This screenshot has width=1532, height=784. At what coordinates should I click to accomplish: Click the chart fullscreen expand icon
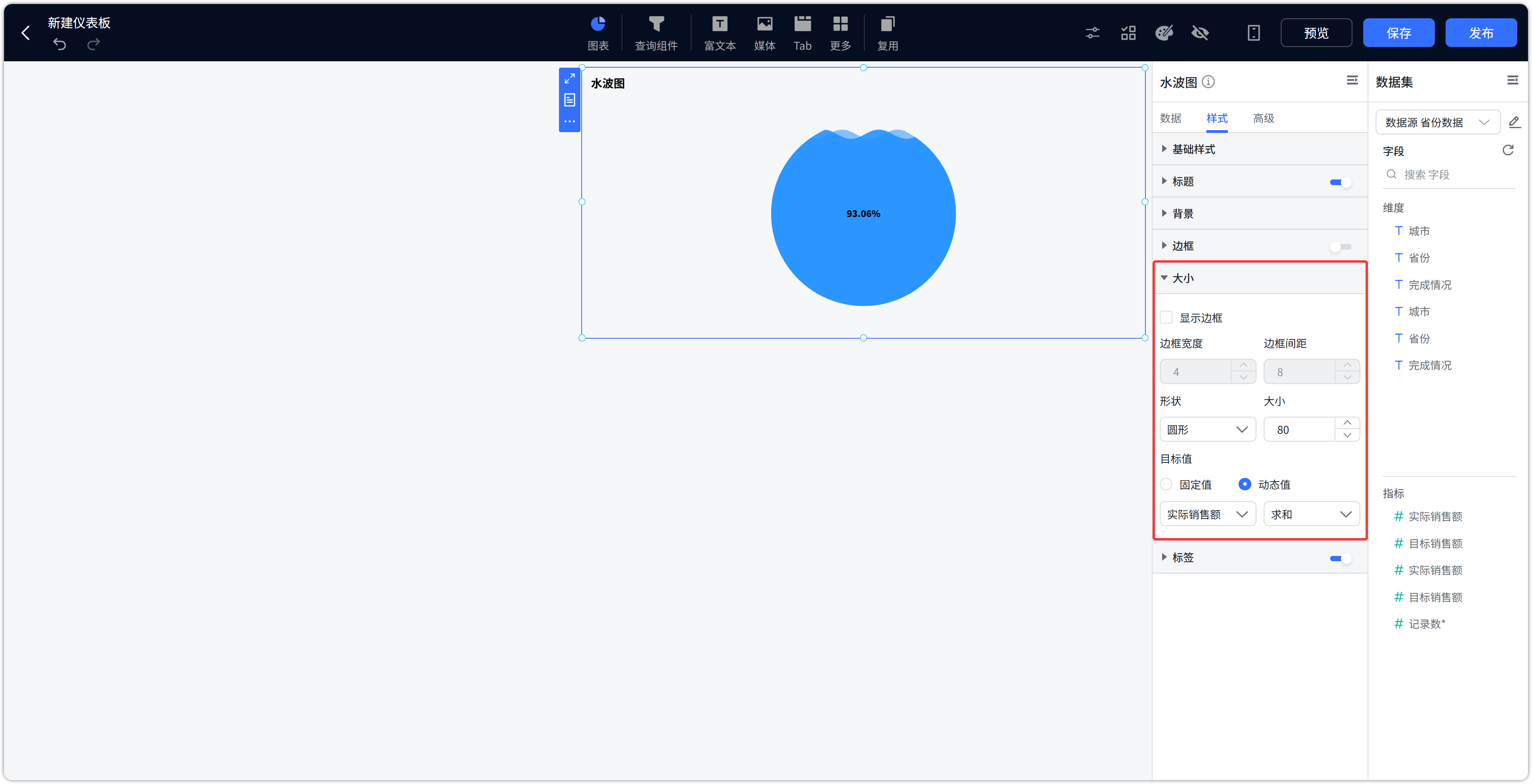[x=569, y=78]
